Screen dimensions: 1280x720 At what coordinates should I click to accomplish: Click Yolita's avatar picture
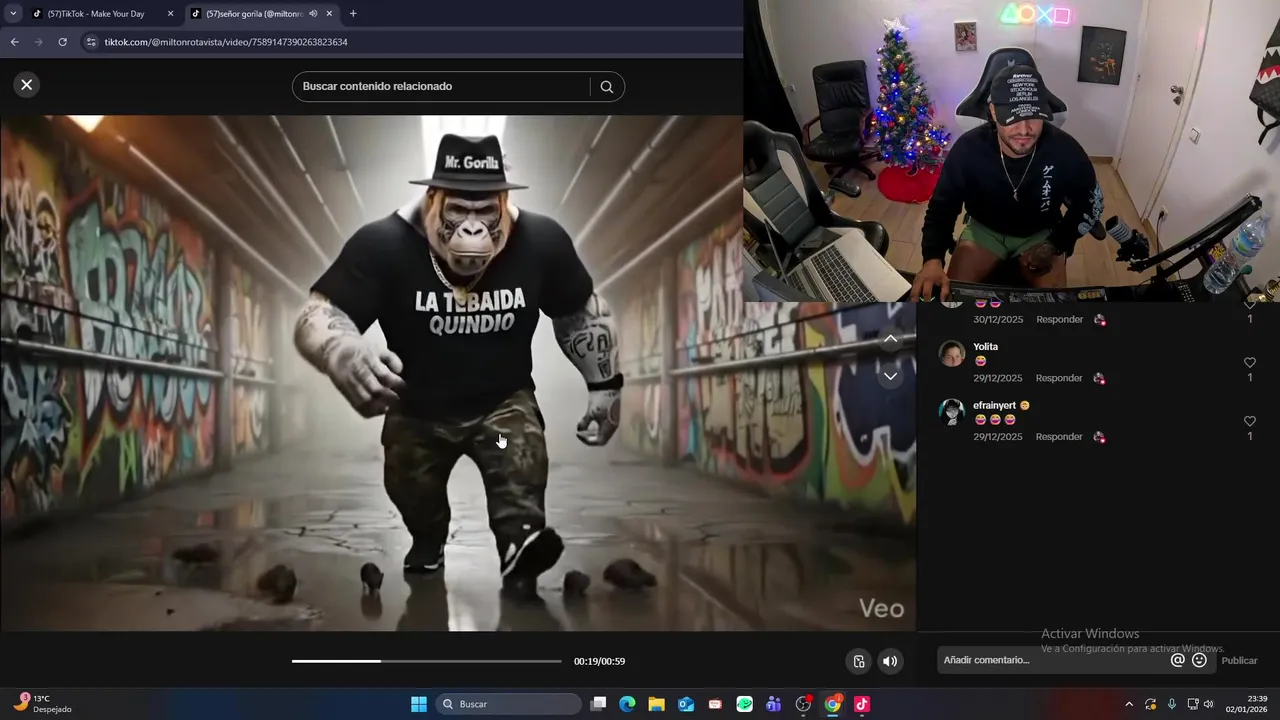pos(952,354)
